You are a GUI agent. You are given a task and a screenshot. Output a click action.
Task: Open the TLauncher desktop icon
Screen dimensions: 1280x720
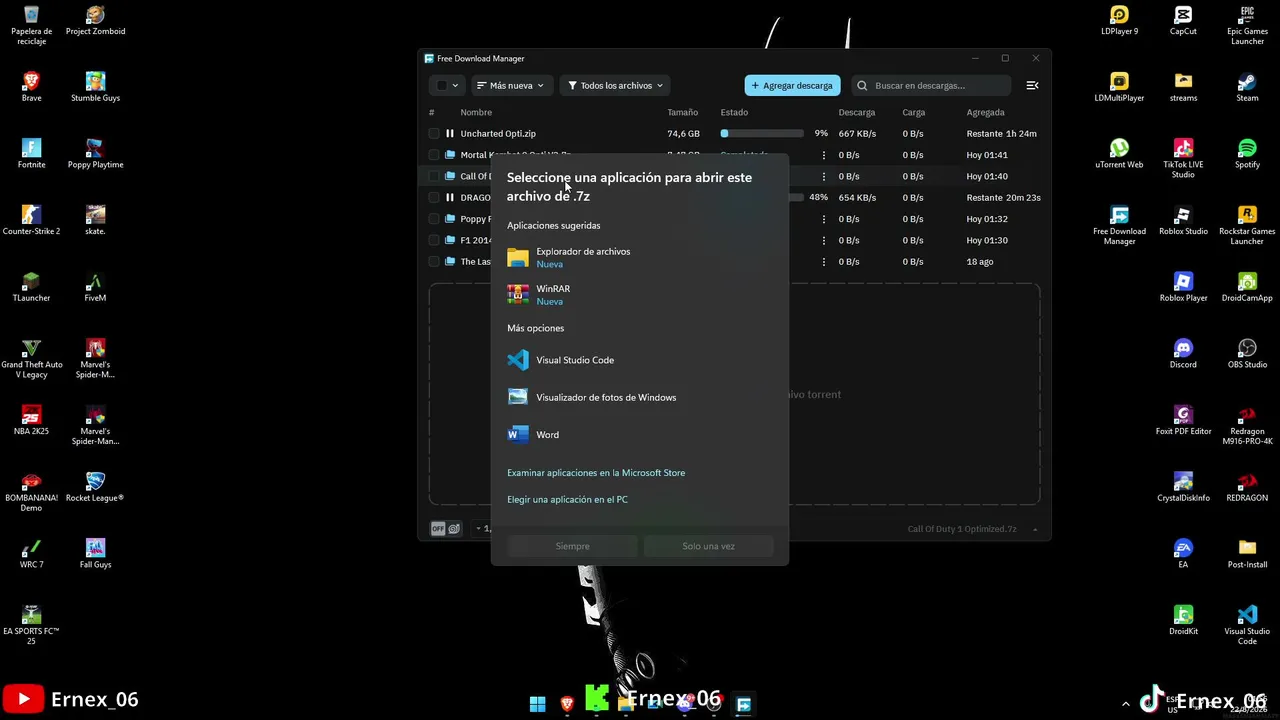31,287
